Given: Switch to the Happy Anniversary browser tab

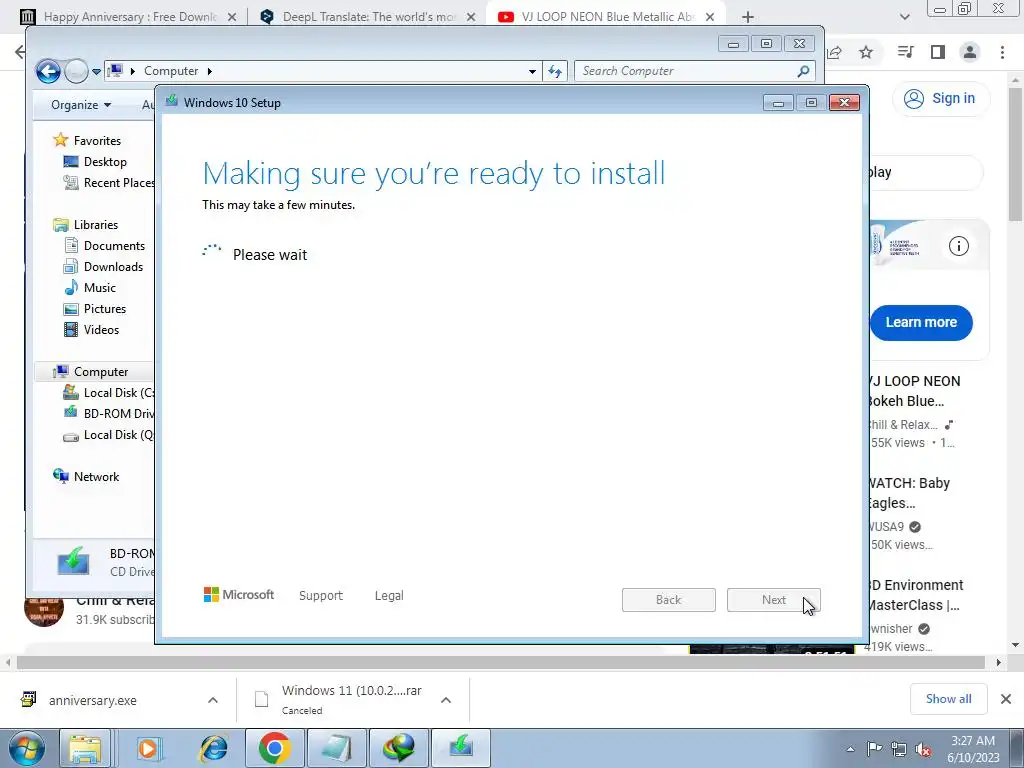Looking at the screenshot, I should pyautogui.click(x=129, y=17).
